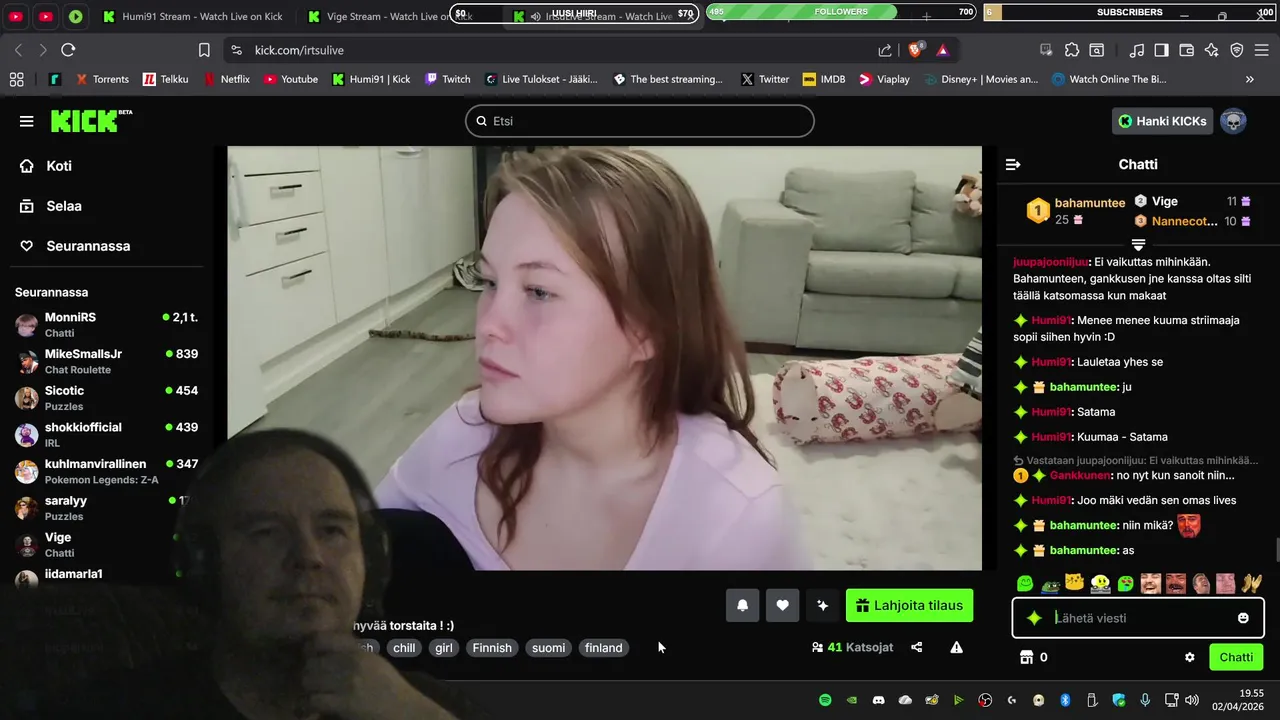Select the girl tag
This screenshot has width=1280, height=720.
(x=444, y=648)
